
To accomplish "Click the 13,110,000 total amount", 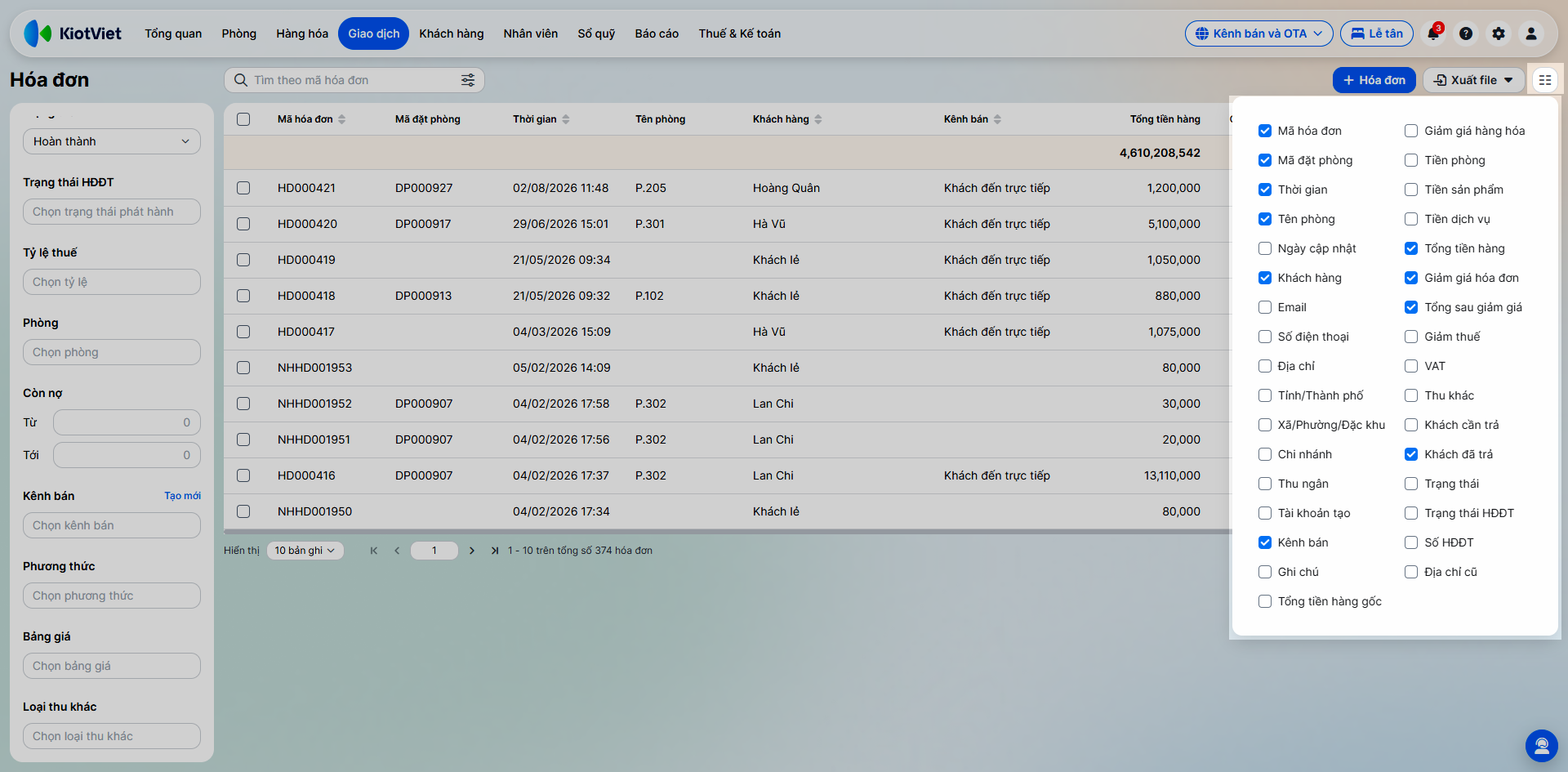I will pos(1172,475).
